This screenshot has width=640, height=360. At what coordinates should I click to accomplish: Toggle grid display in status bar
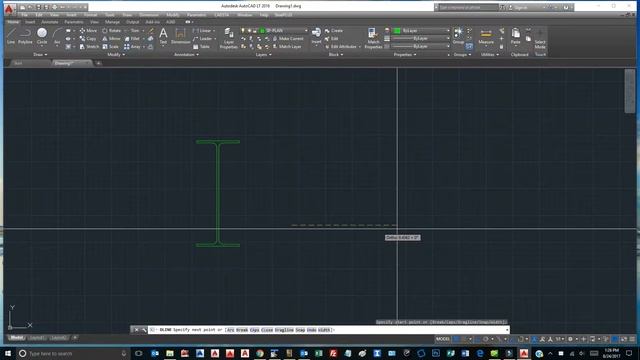tap(457, 339)
